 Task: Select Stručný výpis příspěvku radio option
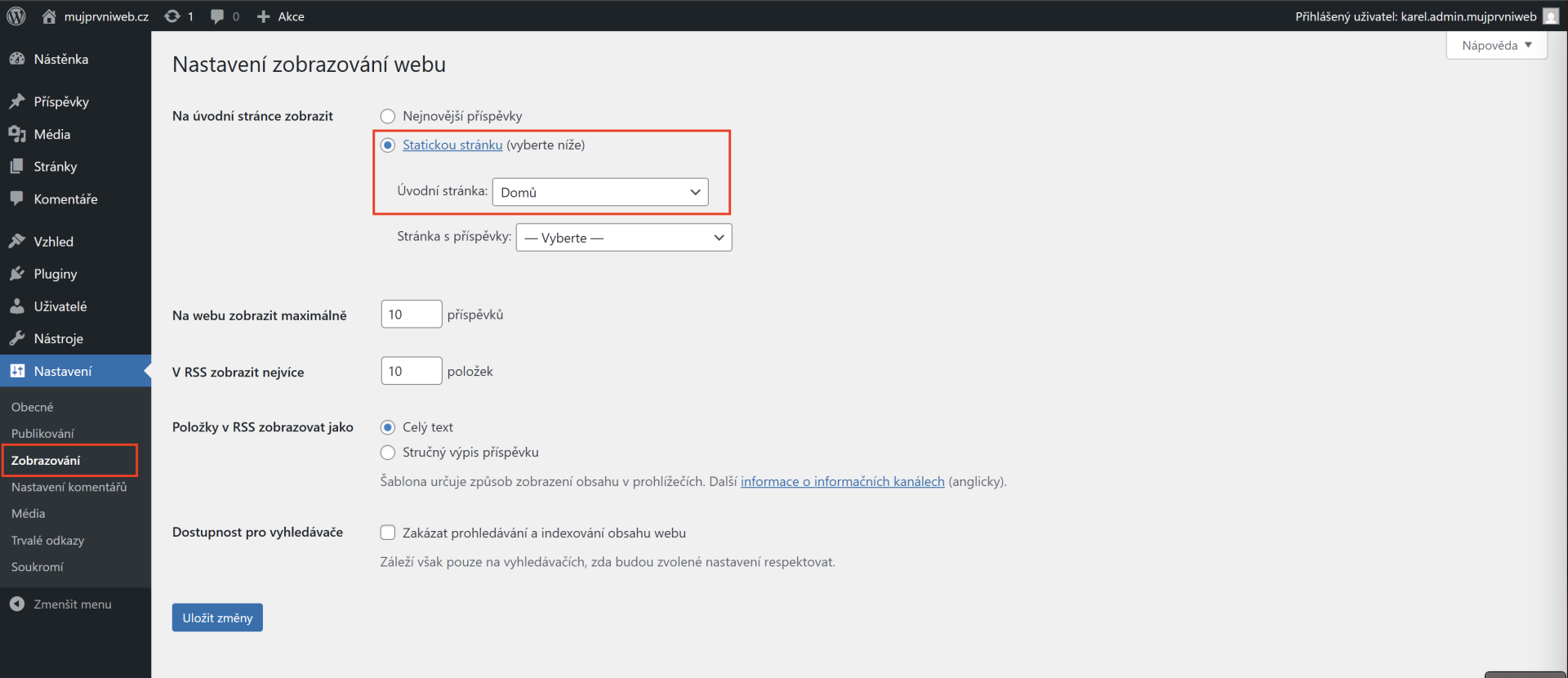[x=388, y=453]
